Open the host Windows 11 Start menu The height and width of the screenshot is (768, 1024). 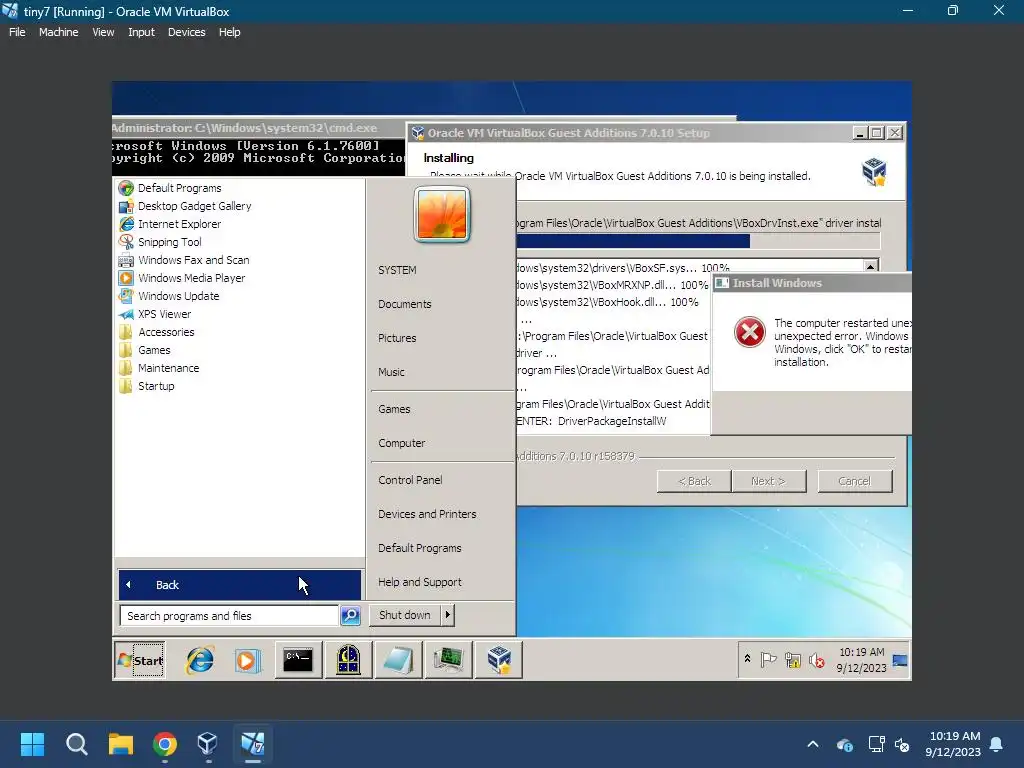pos(32,744)
